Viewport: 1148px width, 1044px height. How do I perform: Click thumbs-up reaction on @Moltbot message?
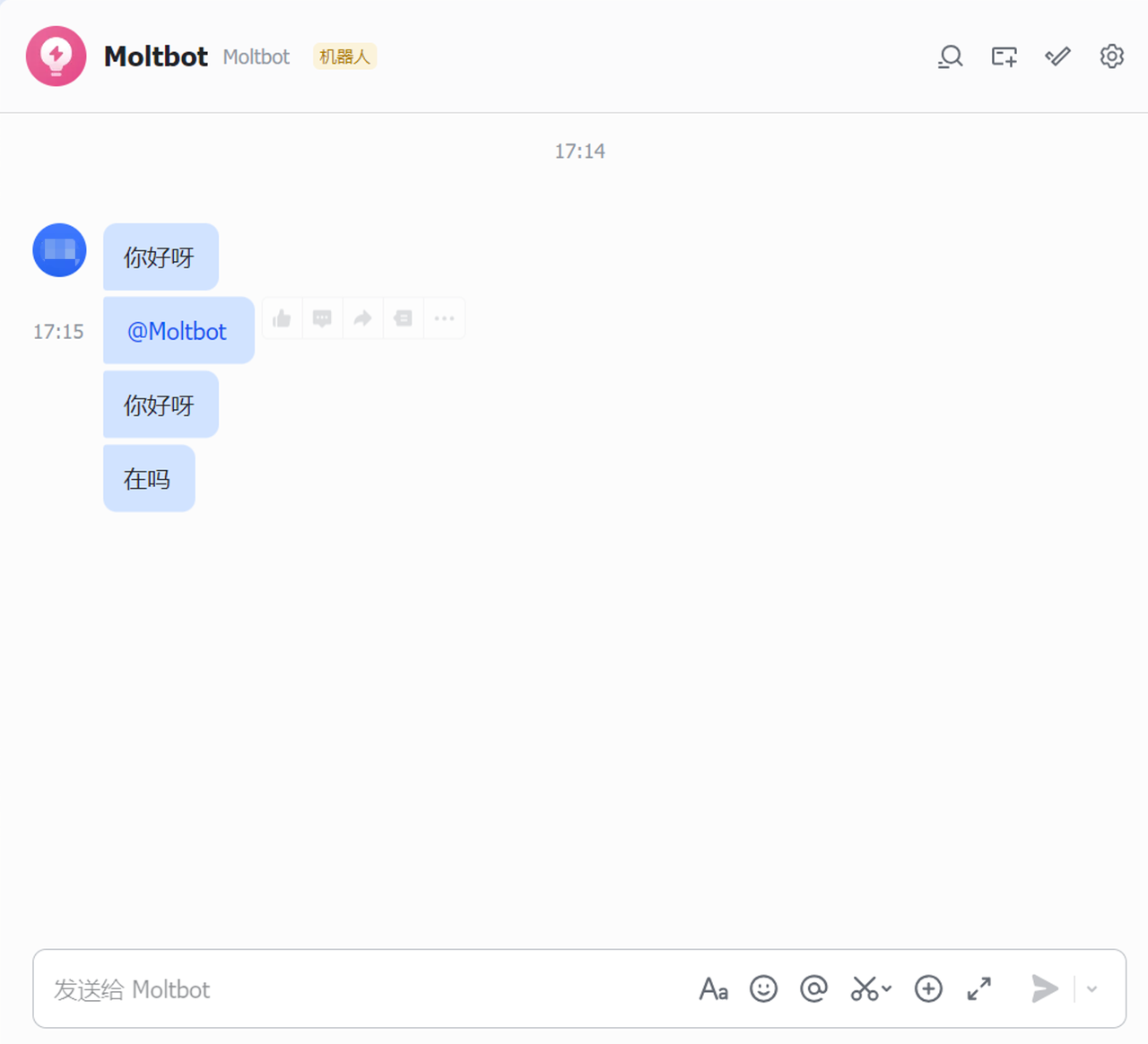coord(282,318)
